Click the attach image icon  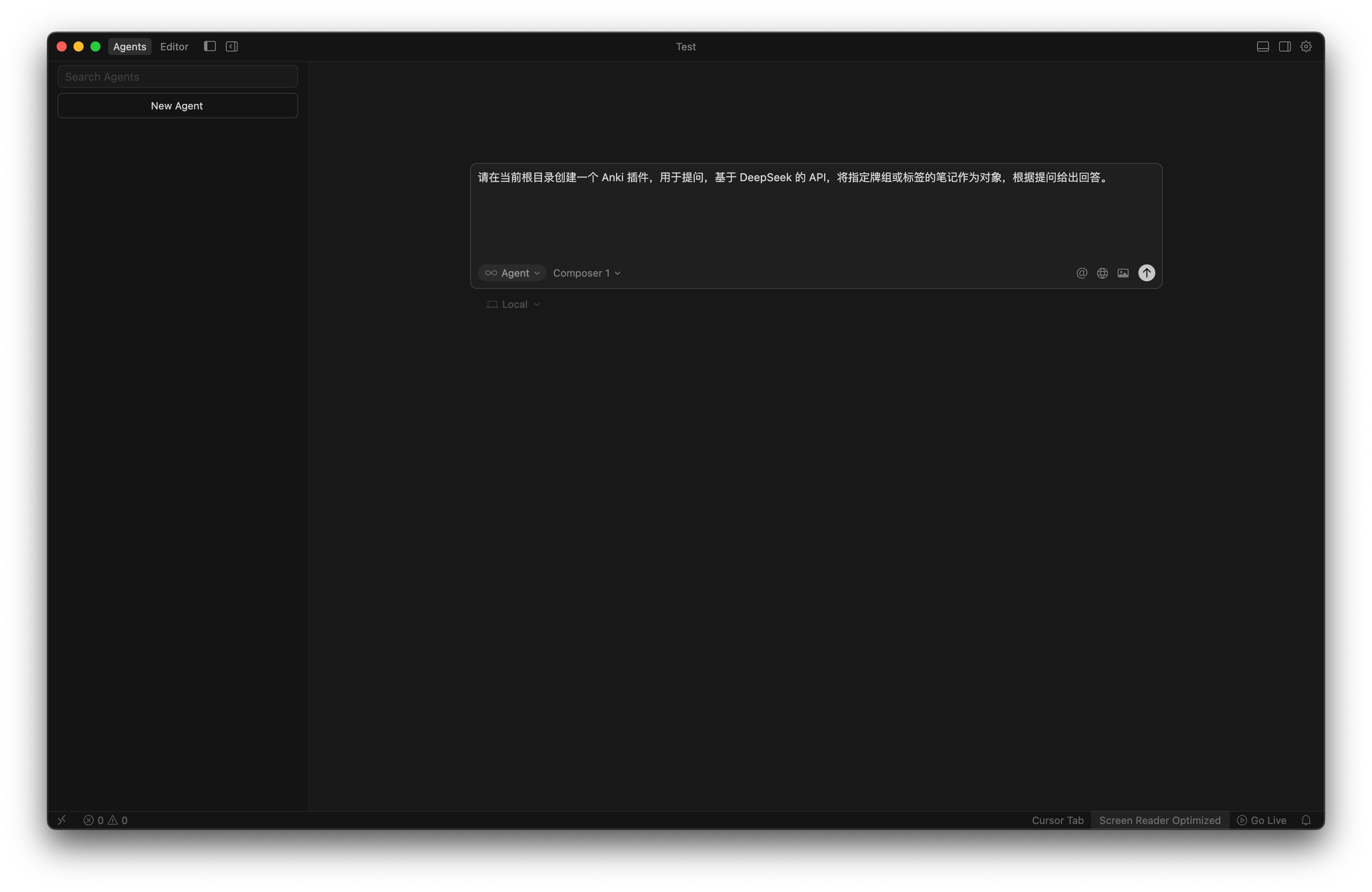1123,273
